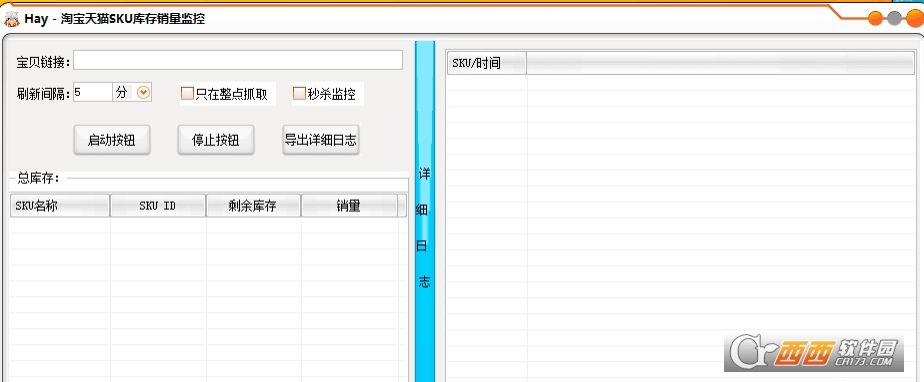
Task: Click the SKU/时间 column header
Action: (487, 63)
